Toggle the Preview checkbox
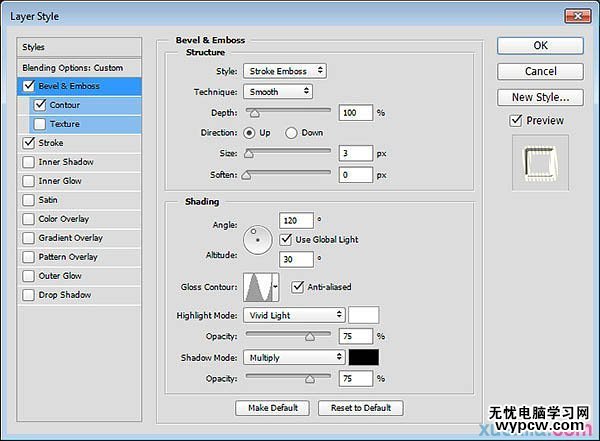The image size is (600, 441). coord(516,121)
